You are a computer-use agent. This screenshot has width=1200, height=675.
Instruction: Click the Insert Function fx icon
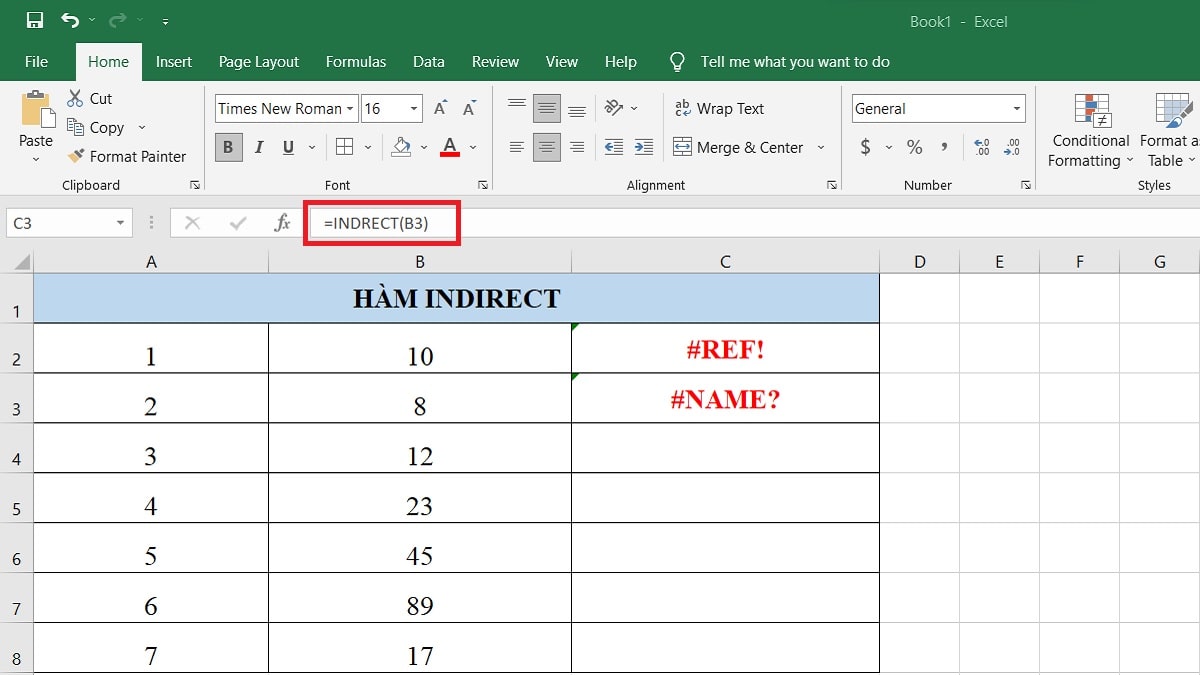click(x=282, y=223)
